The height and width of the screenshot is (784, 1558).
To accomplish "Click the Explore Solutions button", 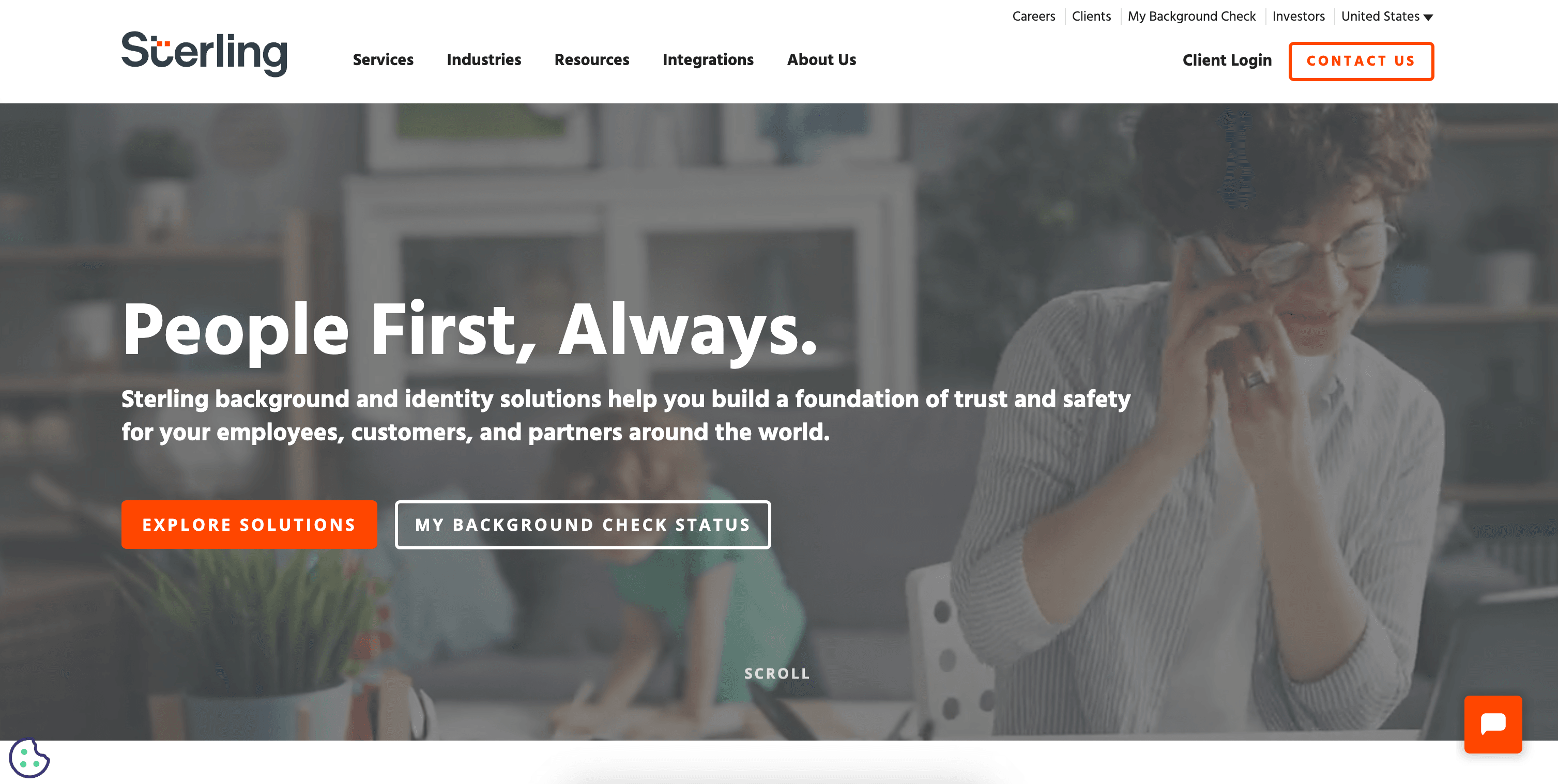I will (x=249, y=525).
